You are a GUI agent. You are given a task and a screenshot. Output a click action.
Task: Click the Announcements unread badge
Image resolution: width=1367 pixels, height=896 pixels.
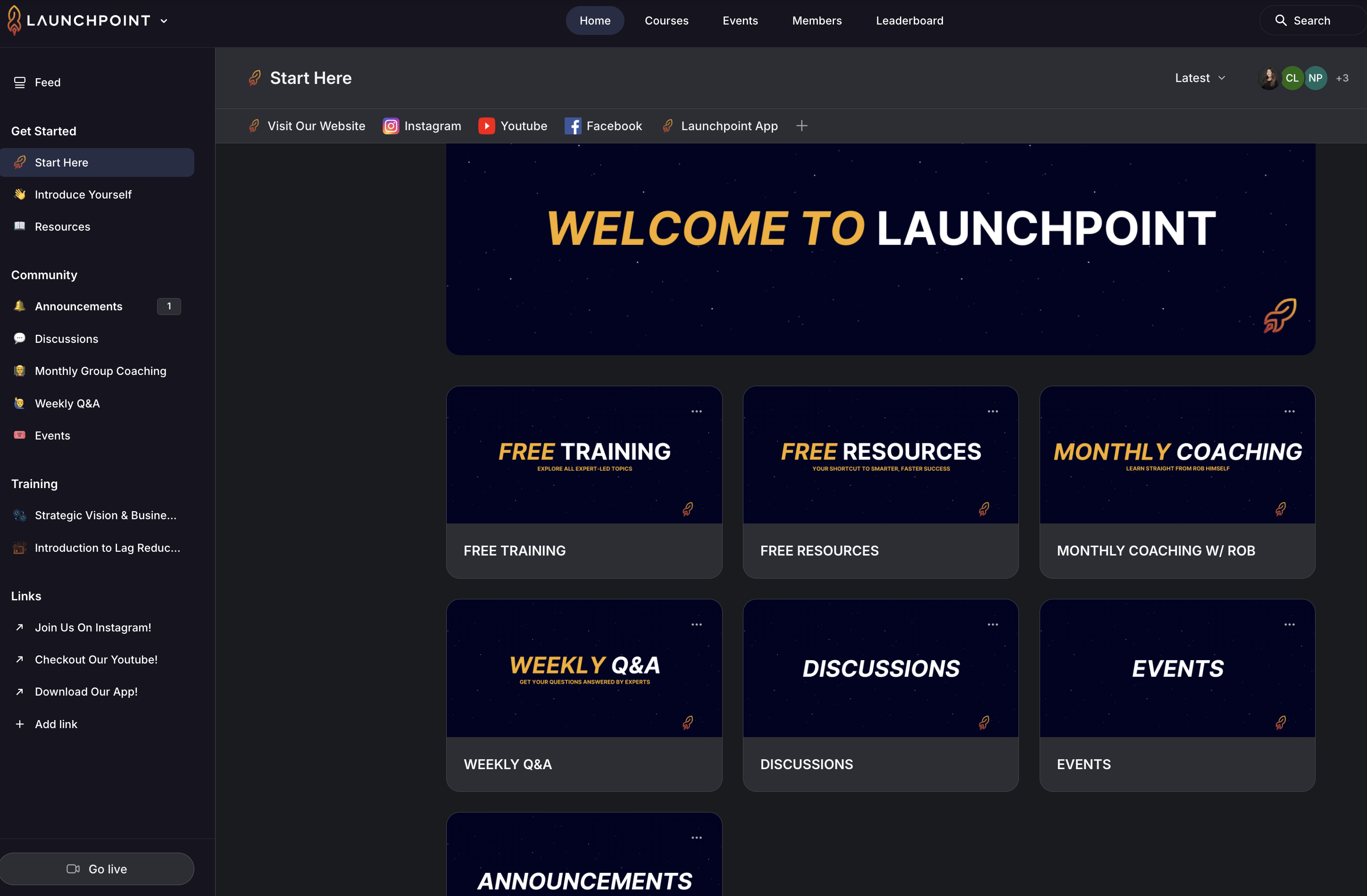tap(169, 306)
